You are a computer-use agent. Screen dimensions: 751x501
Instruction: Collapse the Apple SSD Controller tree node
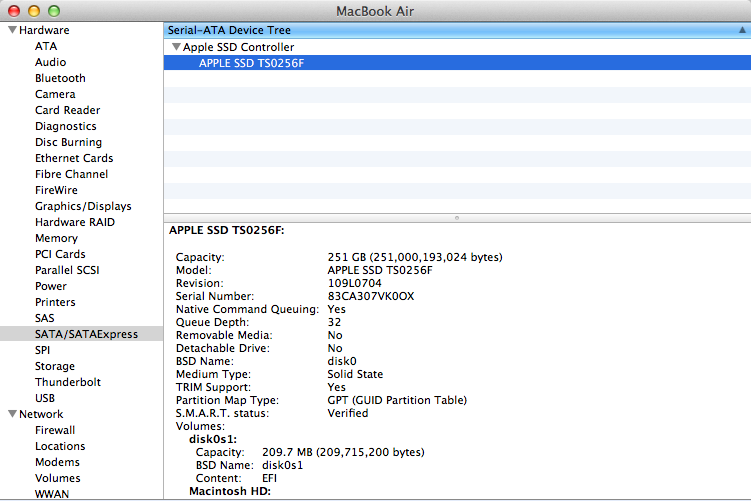pyautogui.click(x=176, y=46)
